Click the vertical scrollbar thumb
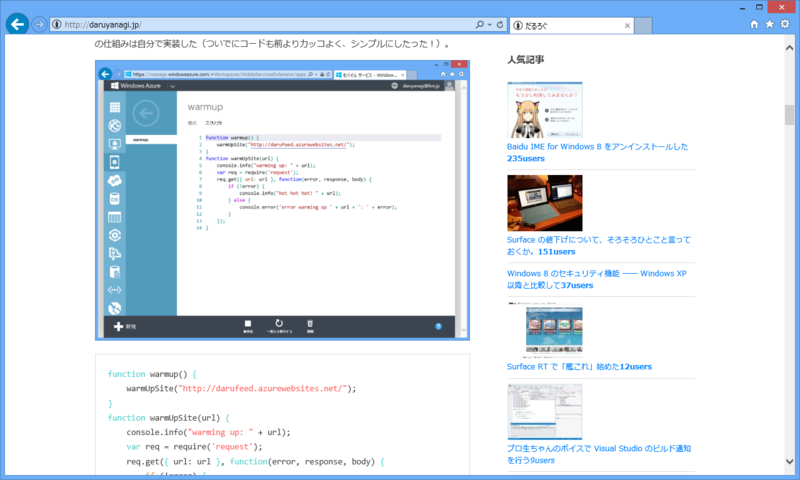This screenshot has height=480, width=800. [789, 115]
